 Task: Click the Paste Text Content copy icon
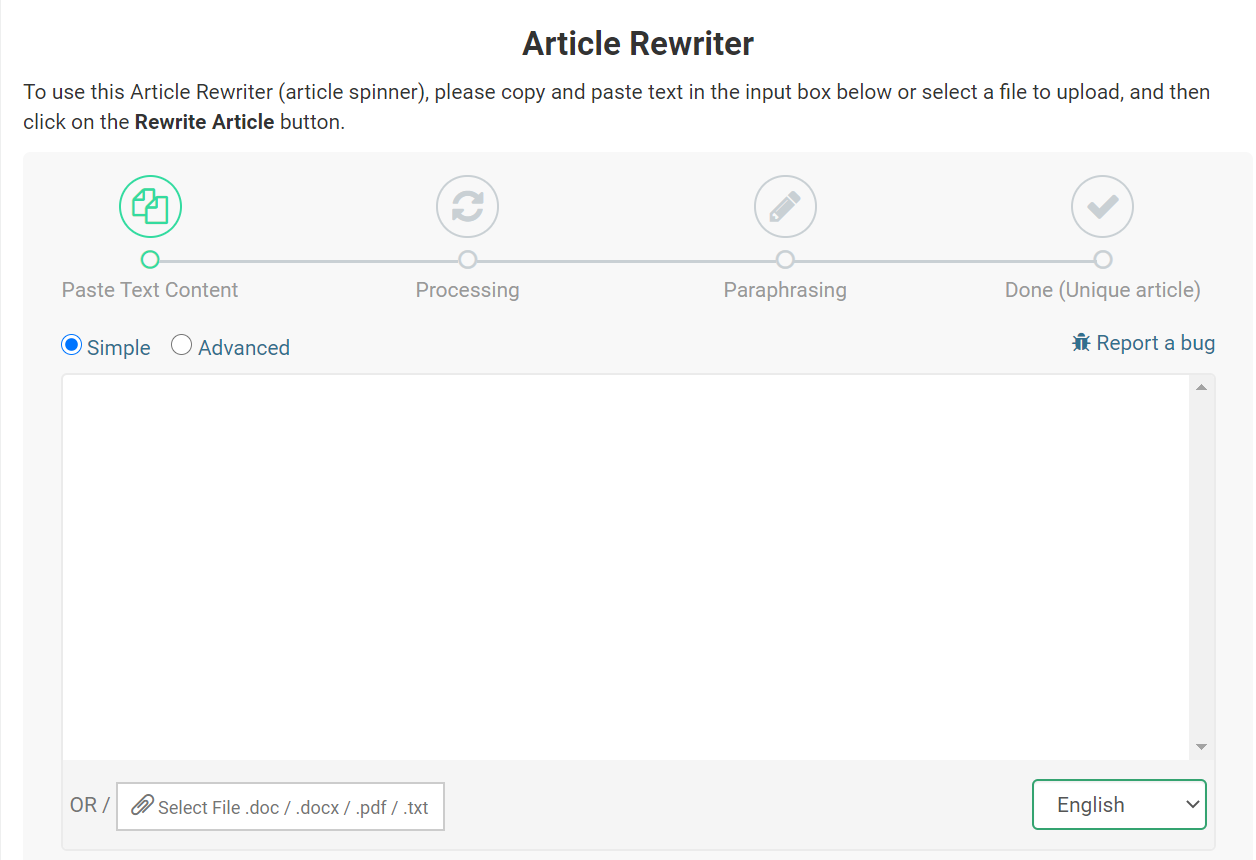tap(150, 207)
